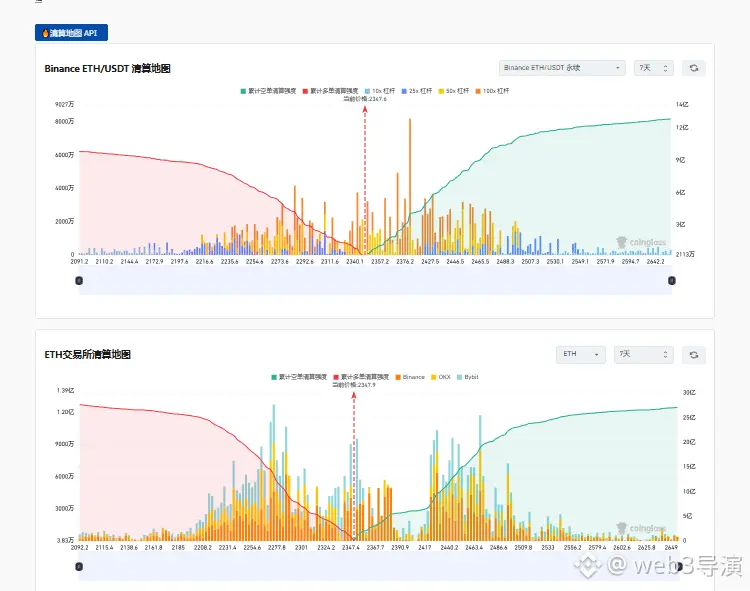Toggle the Bybit legend item

pos(468,377)
